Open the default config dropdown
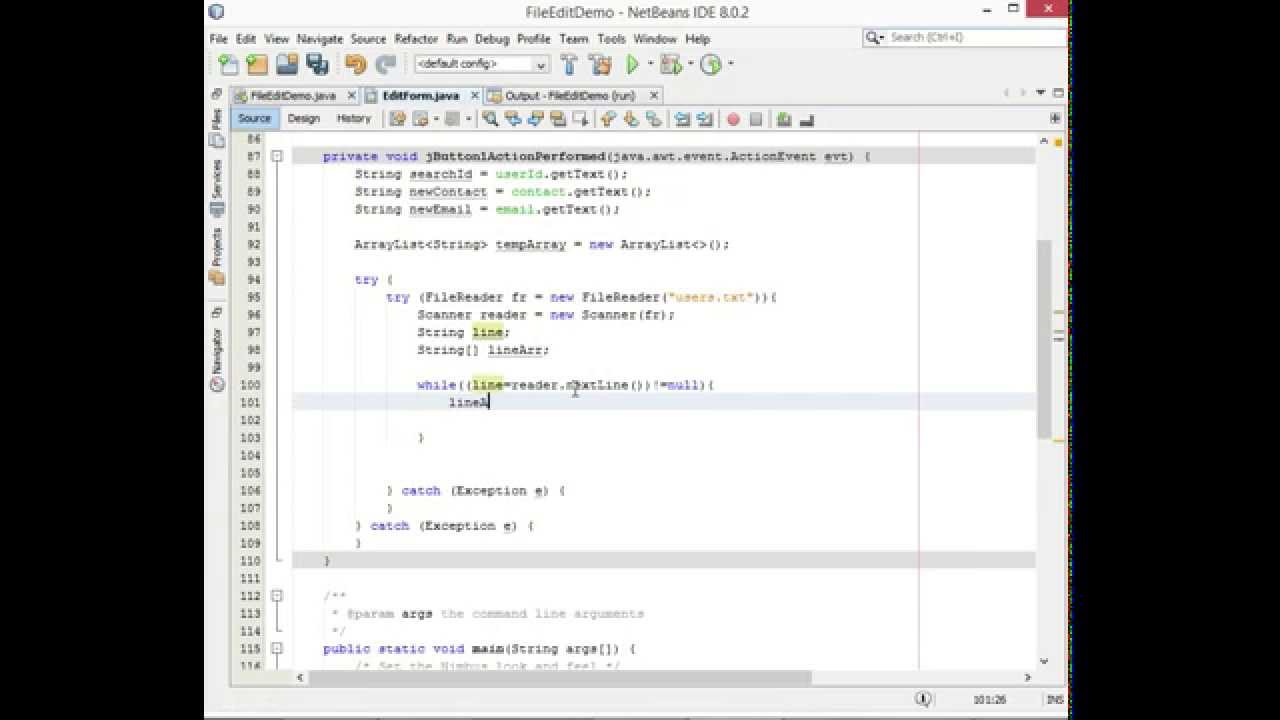Viewport: 1280px width, 720px height. [481, 64]
